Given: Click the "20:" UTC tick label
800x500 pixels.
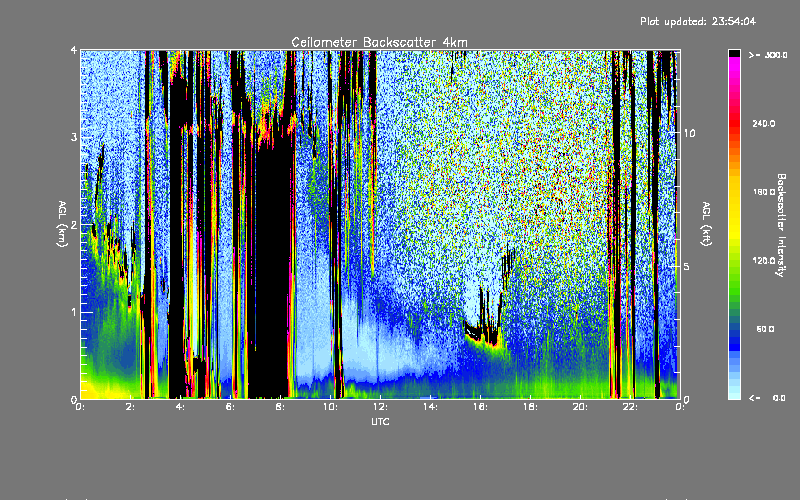Looking at the screenshot, I should (x=580, y=407).
